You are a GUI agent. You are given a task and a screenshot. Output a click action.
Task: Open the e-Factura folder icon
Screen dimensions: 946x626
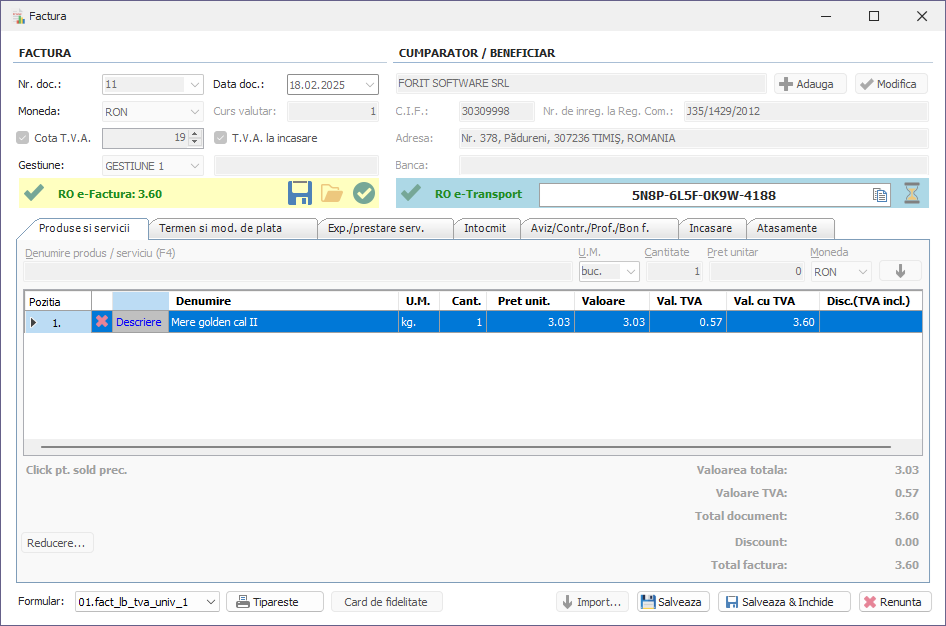(332, 193)
